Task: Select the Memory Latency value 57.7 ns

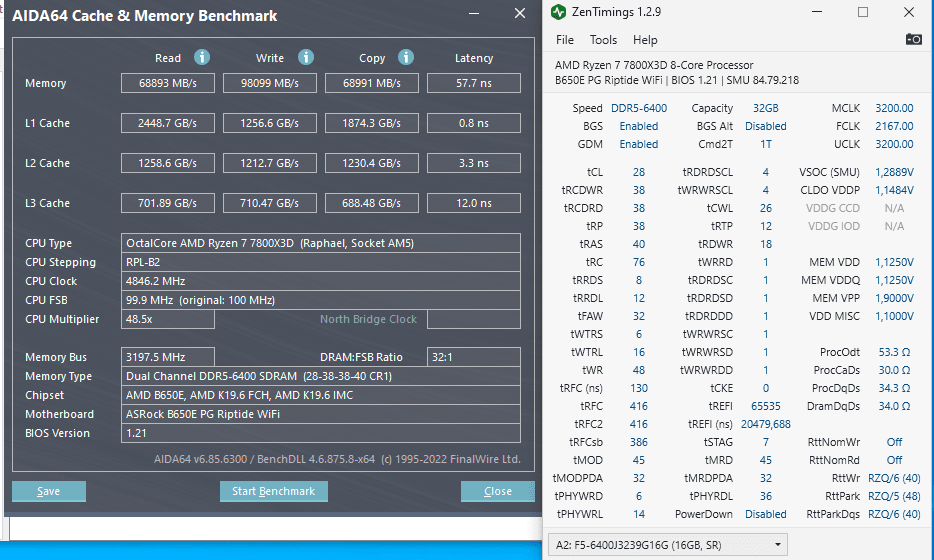Action: click(x=474, y=83)
